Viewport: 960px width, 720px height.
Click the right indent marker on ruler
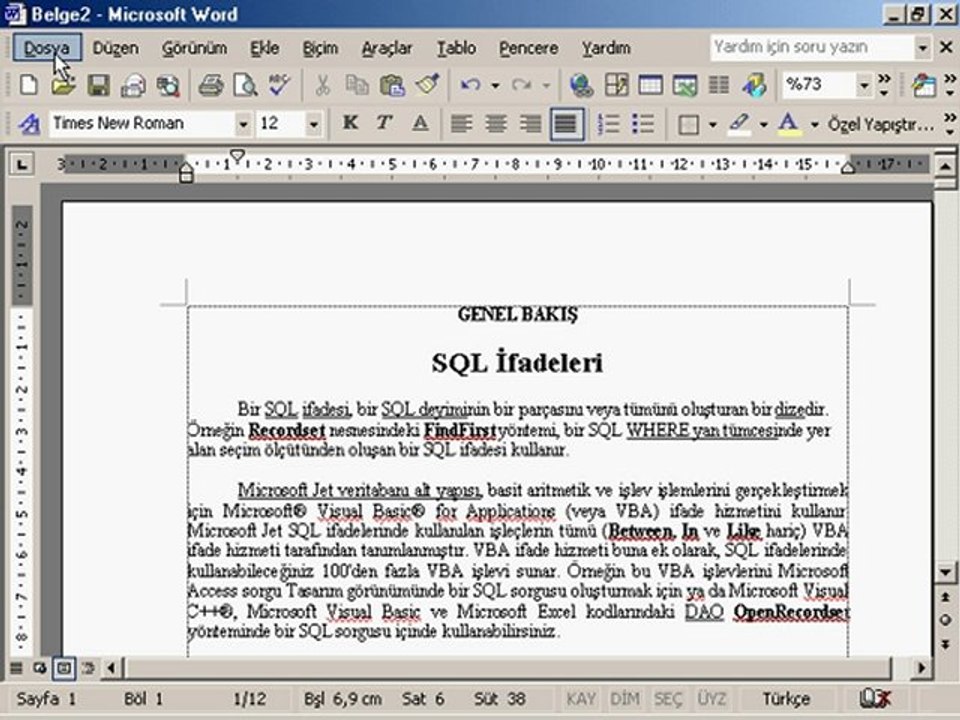pos(848,167)
